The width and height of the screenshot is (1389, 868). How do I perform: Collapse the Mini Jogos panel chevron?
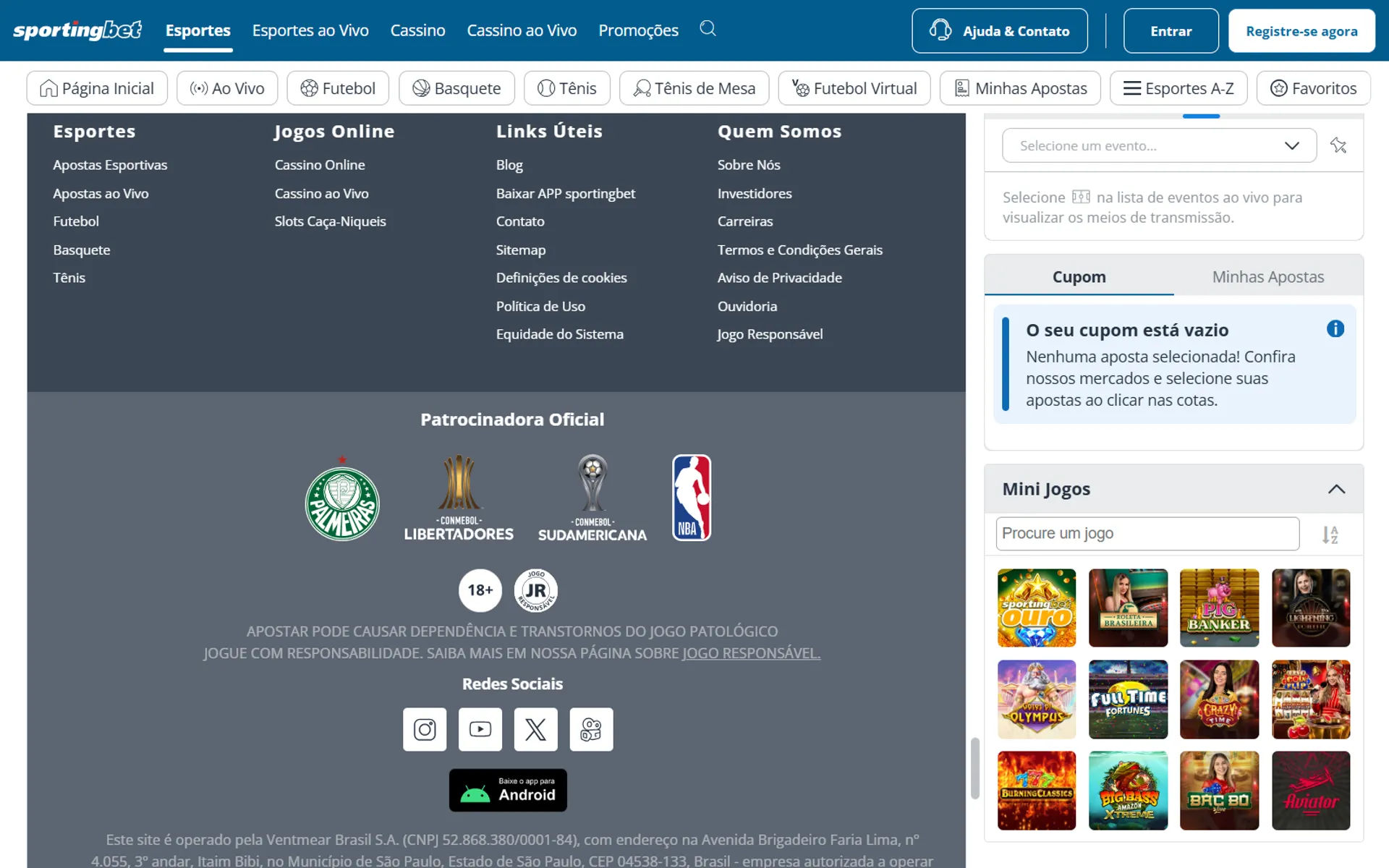1336,489
